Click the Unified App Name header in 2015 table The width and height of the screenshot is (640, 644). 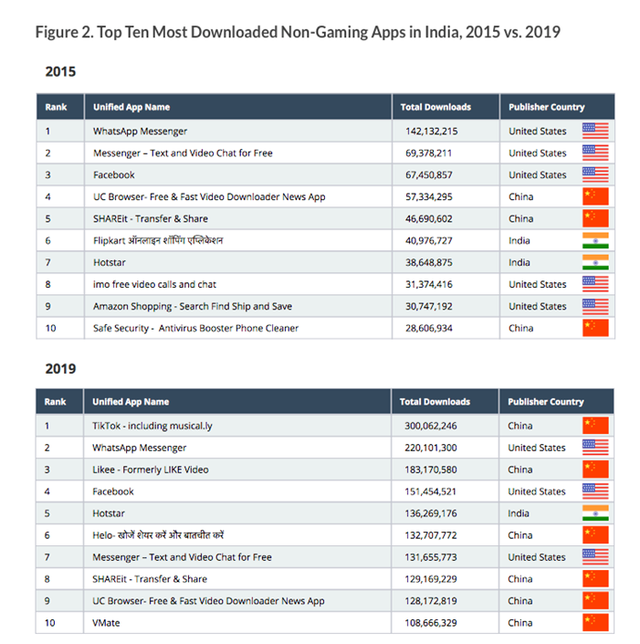pyautogui.click(x=131, y=107)
